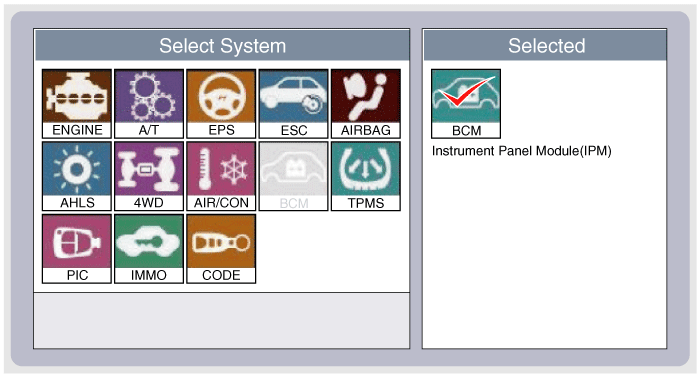Deselect the checked BCM icon in Selected panel
The width and height of the screenshot is (700, 377).
pos(466,104)
